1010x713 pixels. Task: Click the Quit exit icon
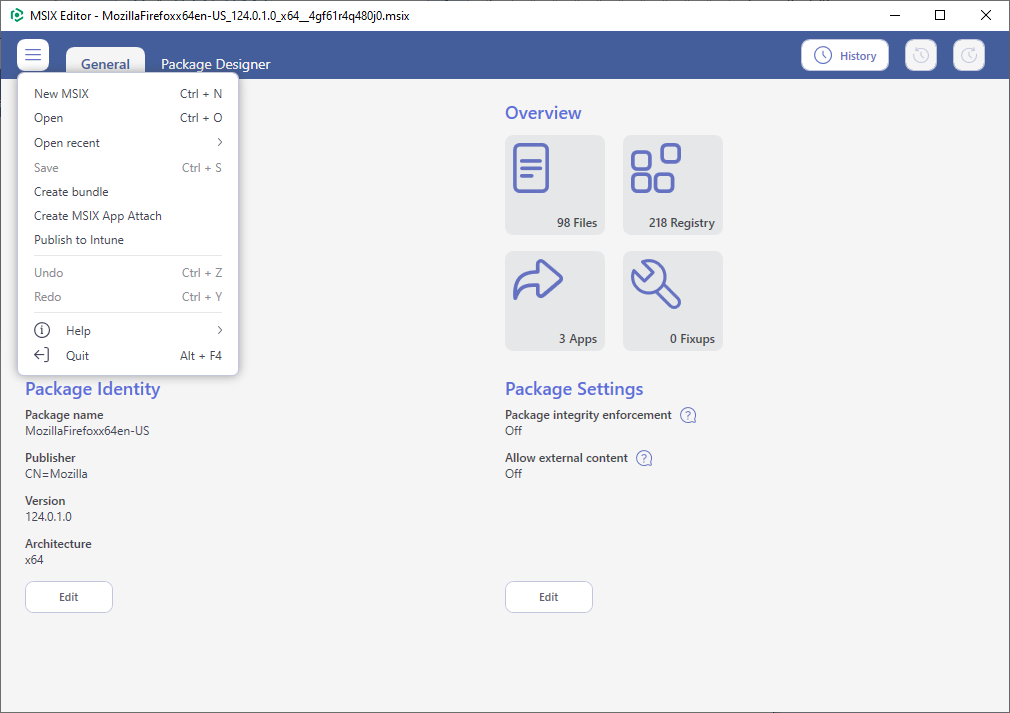click(x=41, y=355)
